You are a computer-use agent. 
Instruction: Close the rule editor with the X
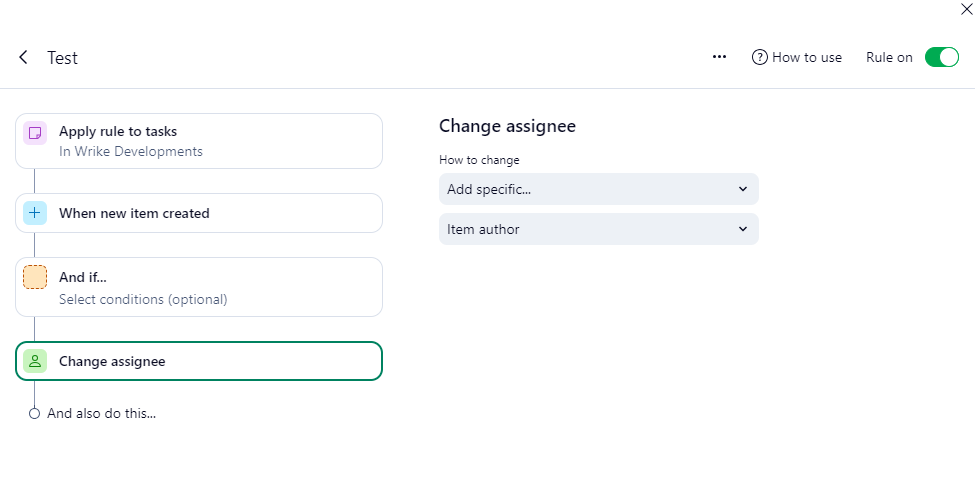pyautogui.click(x=965, y=9)
